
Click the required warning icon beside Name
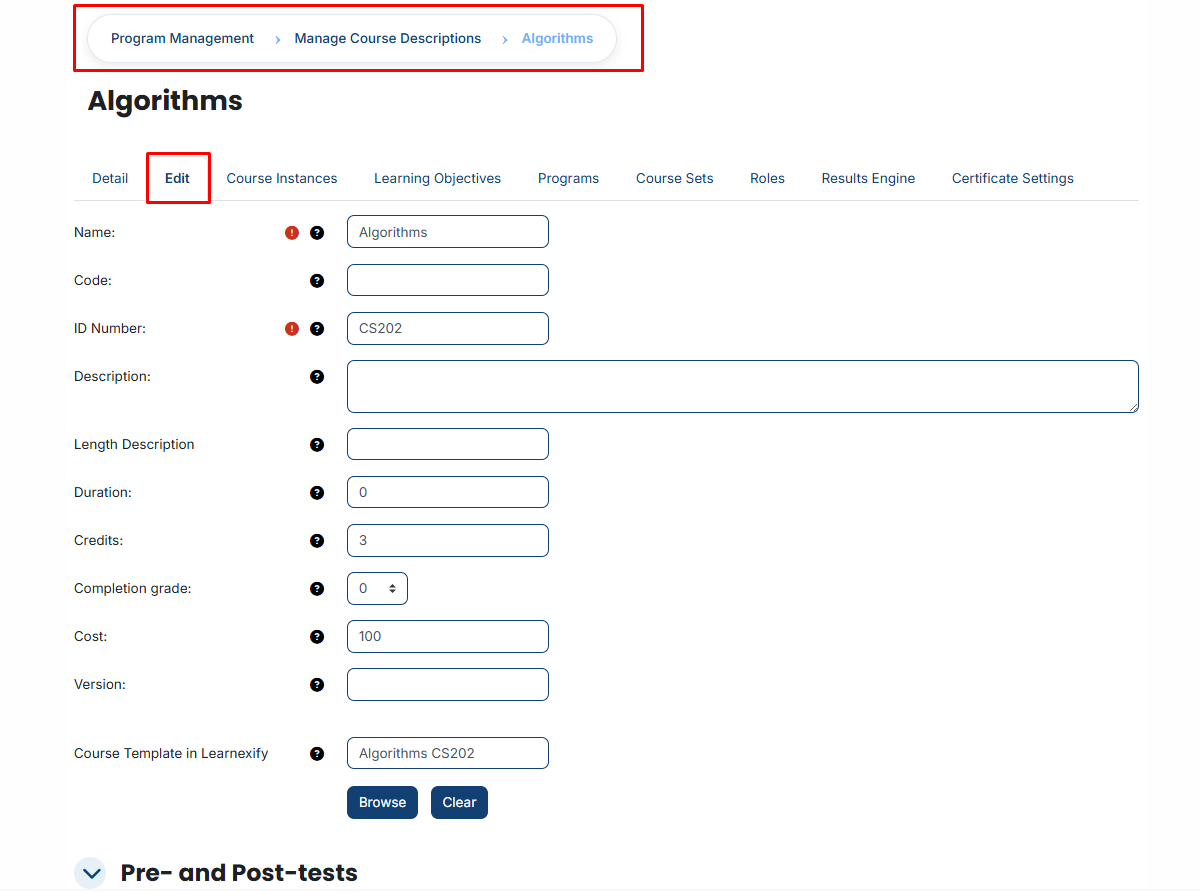pyautogui.click(x=292, y=233)
